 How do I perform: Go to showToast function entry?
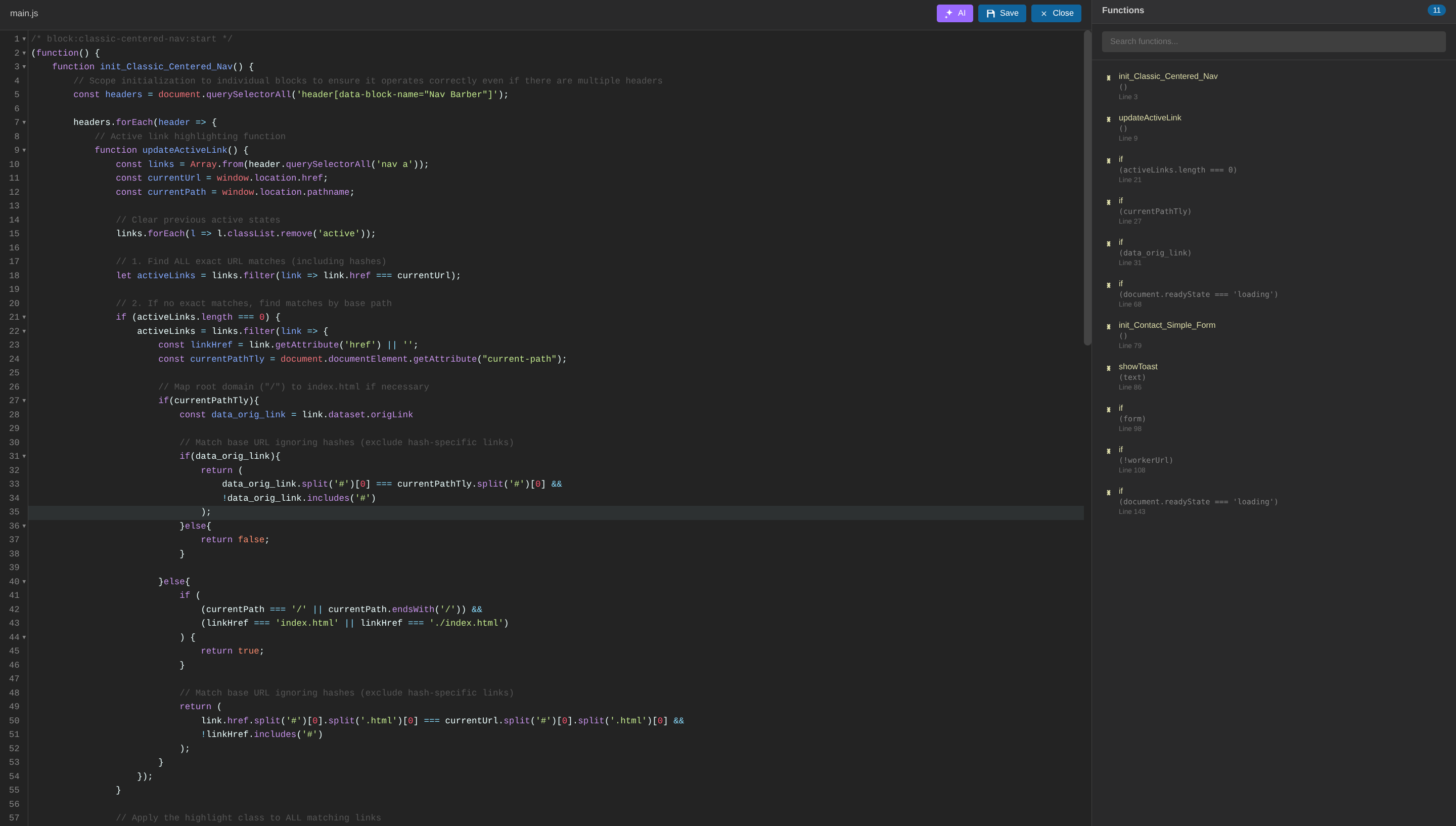(x=1138, y=367)
